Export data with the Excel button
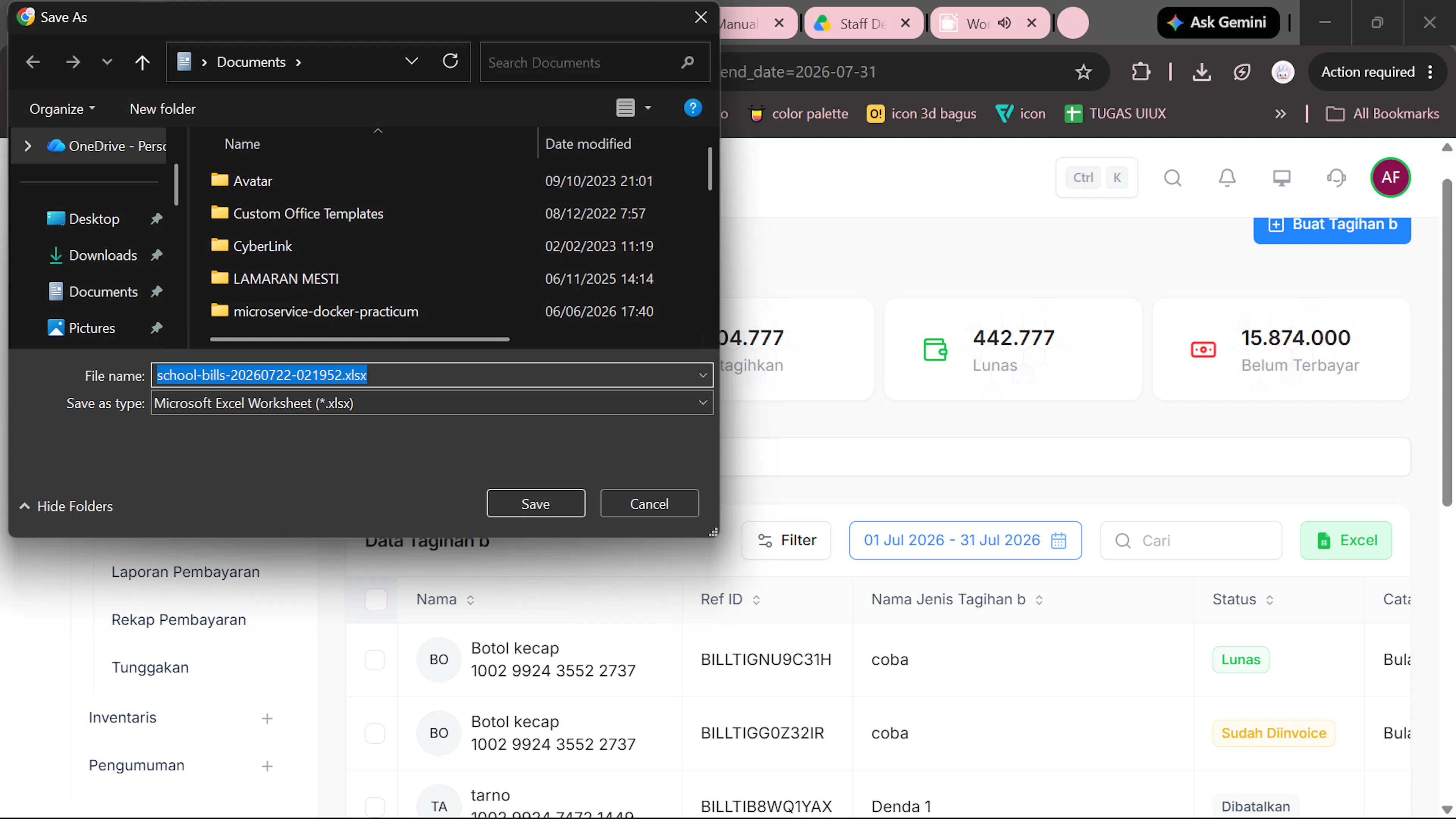The height and width of the screenshot is (819, 1456). point(1346,540)
